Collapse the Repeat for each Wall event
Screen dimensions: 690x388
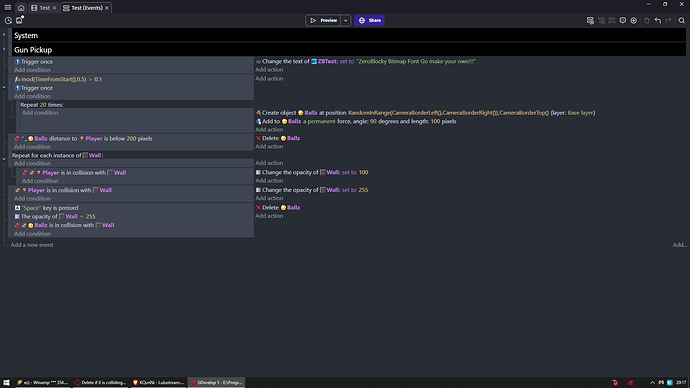coord(4,159)
